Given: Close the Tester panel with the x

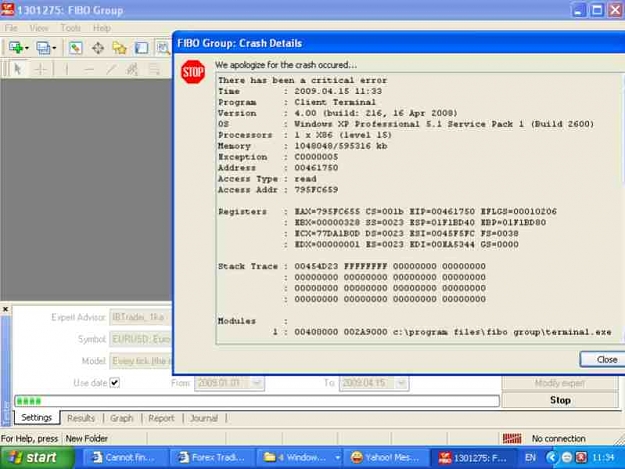Looking at the screenshot, I should point(6,309).
